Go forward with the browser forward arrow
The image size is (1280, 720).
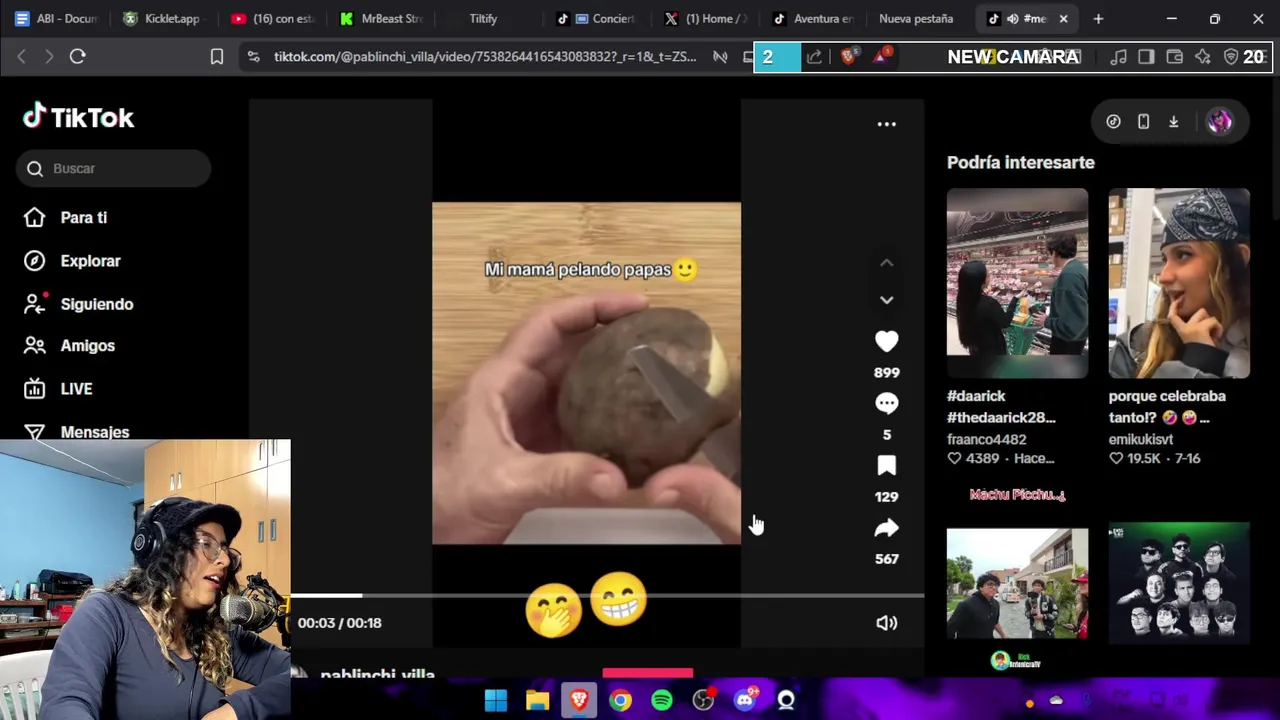48,57
